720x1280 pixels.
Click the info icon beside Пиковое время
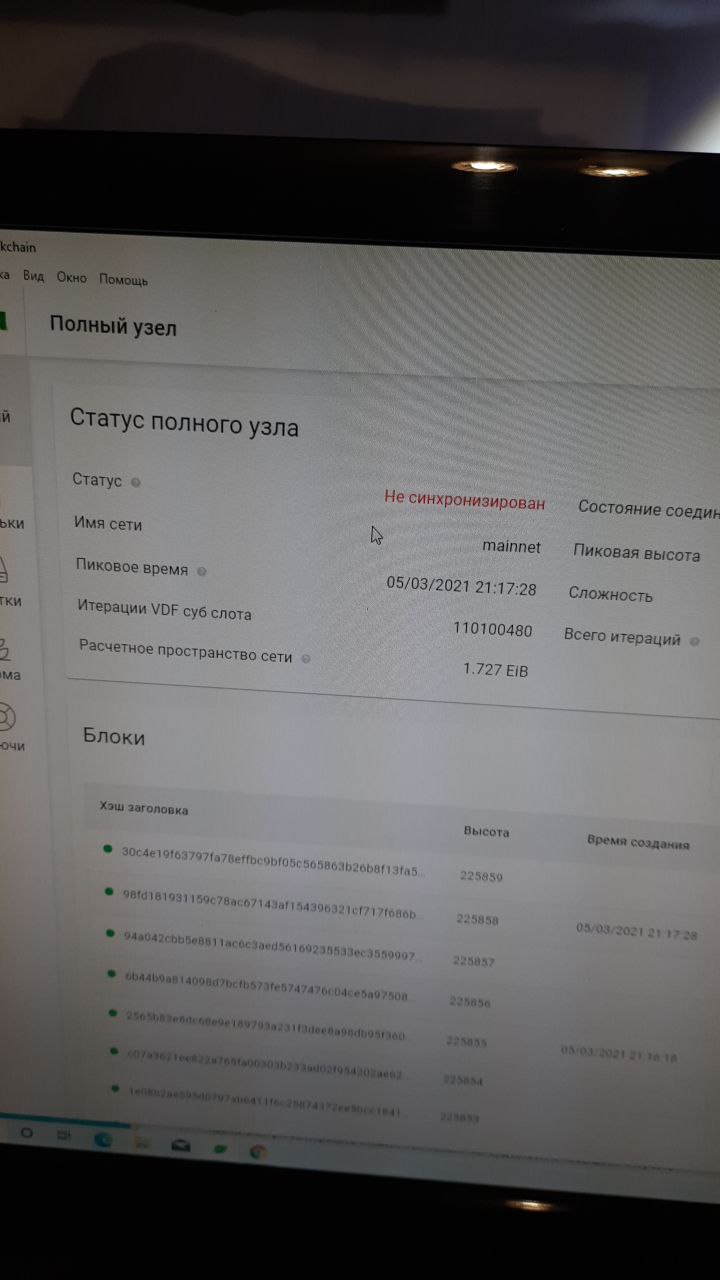[x=201, y=571]
